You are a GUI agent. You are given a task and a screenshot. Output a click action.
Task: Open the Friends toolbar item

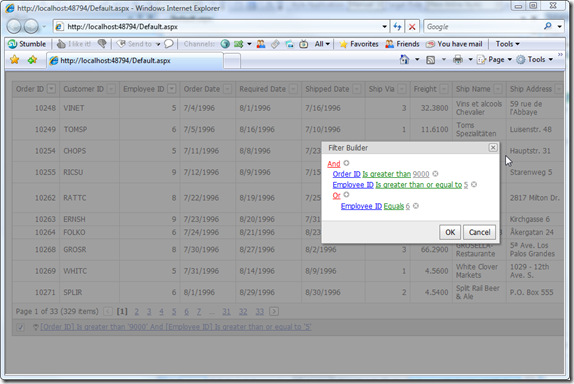tap(402, 44)
